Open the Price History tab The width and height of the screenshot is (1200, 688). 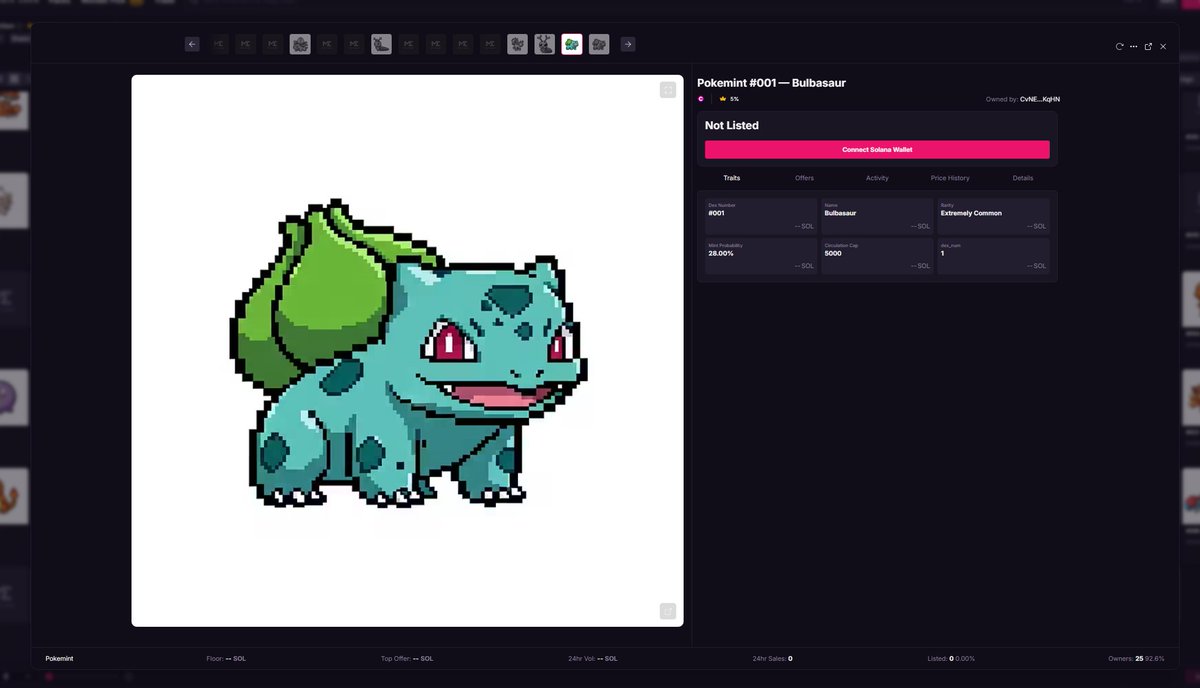tap(950, 178)
